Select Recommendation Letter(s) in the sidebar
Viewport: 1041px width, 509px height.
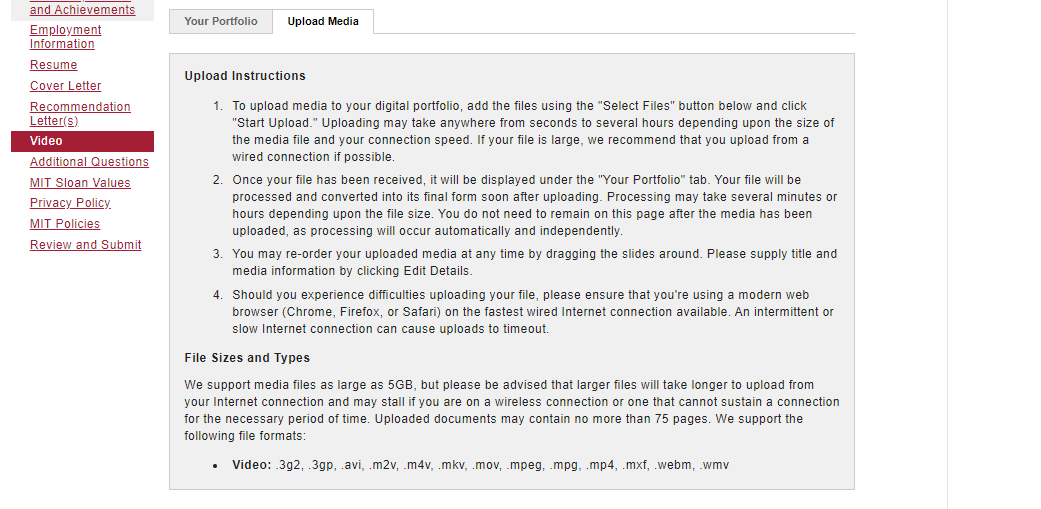coord(80,113)
